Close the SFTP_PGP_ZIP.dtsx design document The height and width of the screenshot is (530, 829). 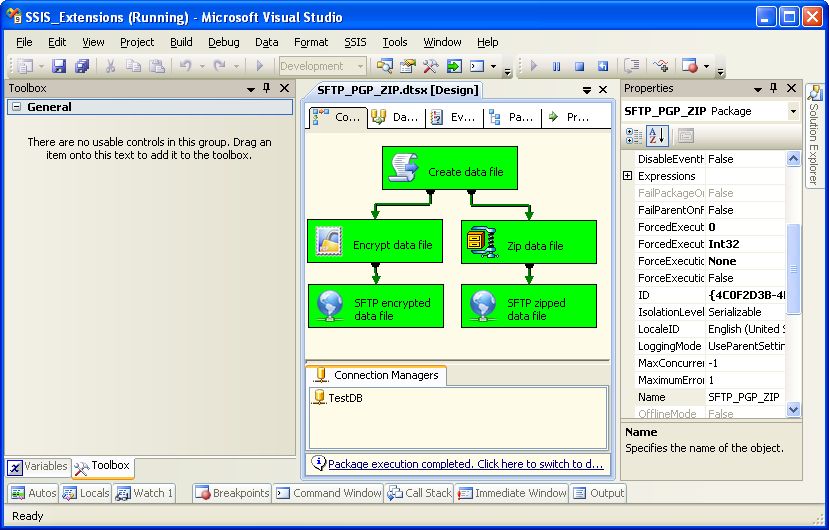603,90
